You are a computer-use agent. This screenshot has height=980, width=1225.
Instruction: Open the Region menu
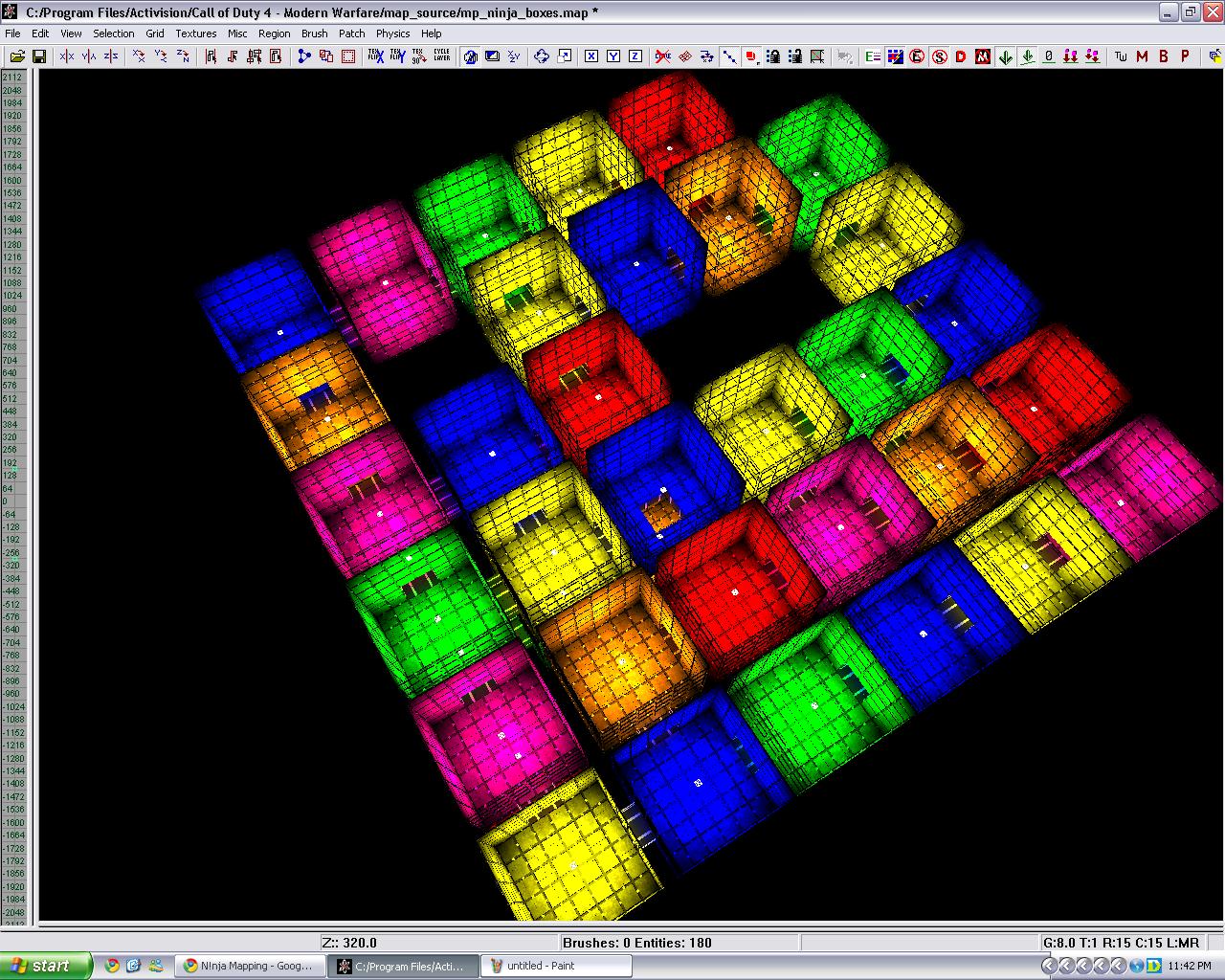(274, 33)
